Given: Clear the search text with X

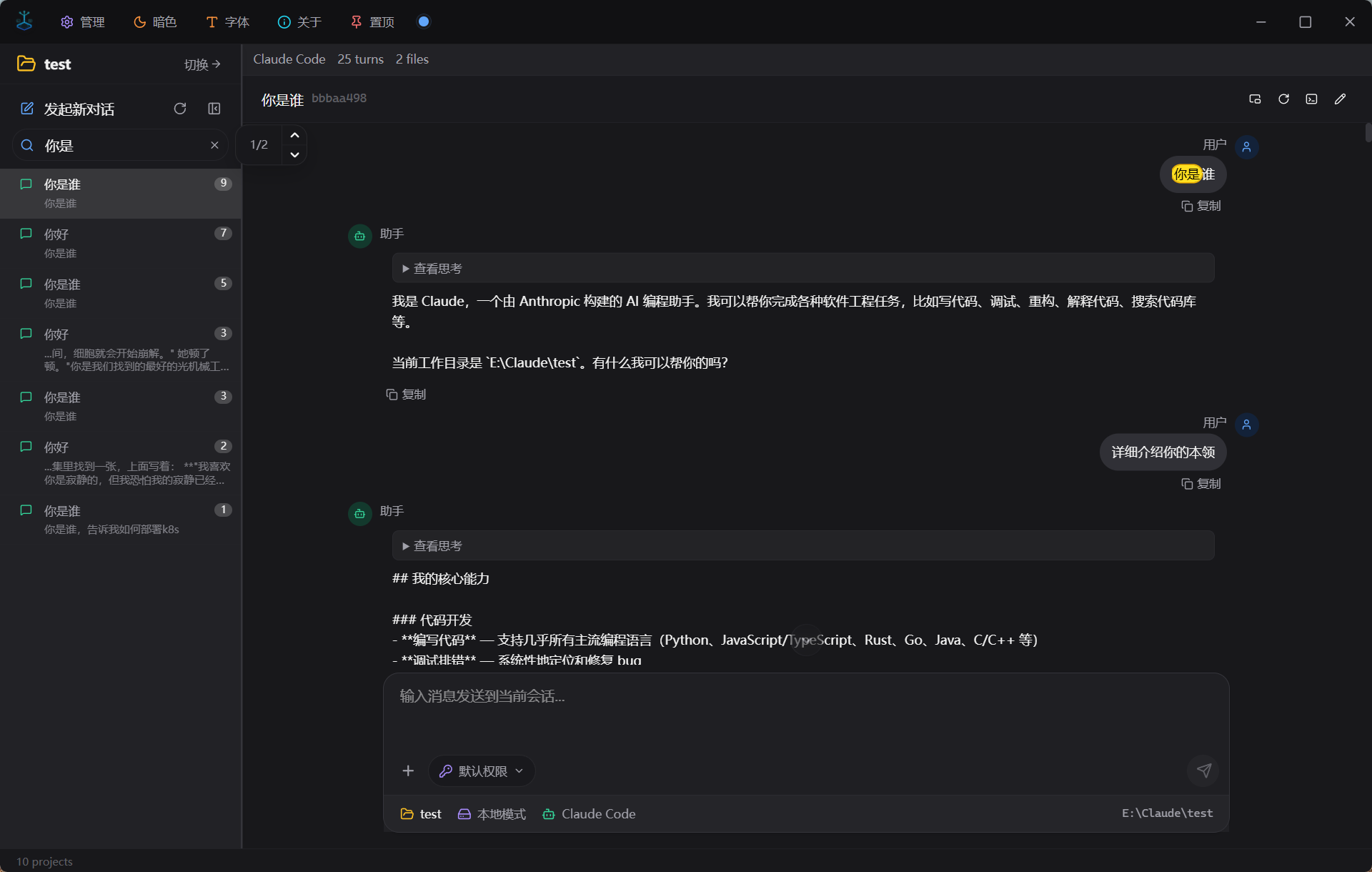Looking at the screenshot, I should click(x=214, y=145).
